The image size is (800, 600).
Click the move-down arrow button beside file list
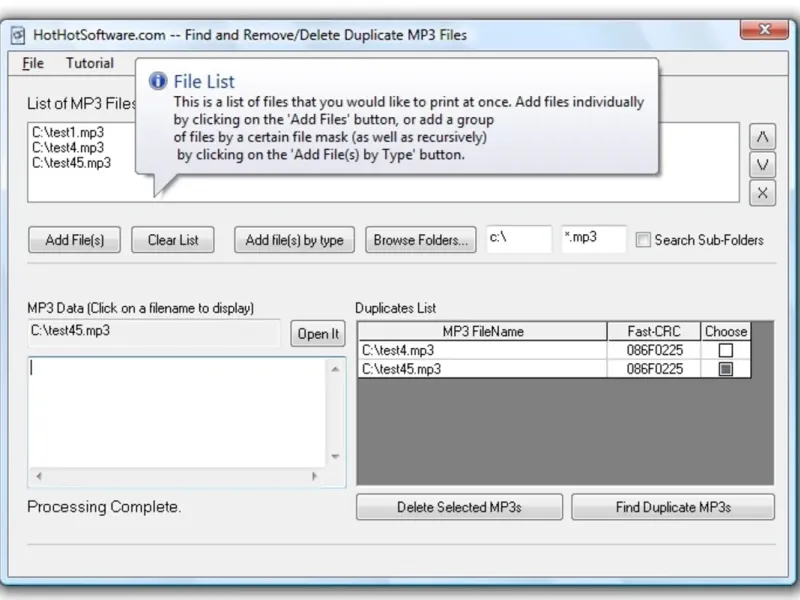pyautogui.click(x=762, y=165)
